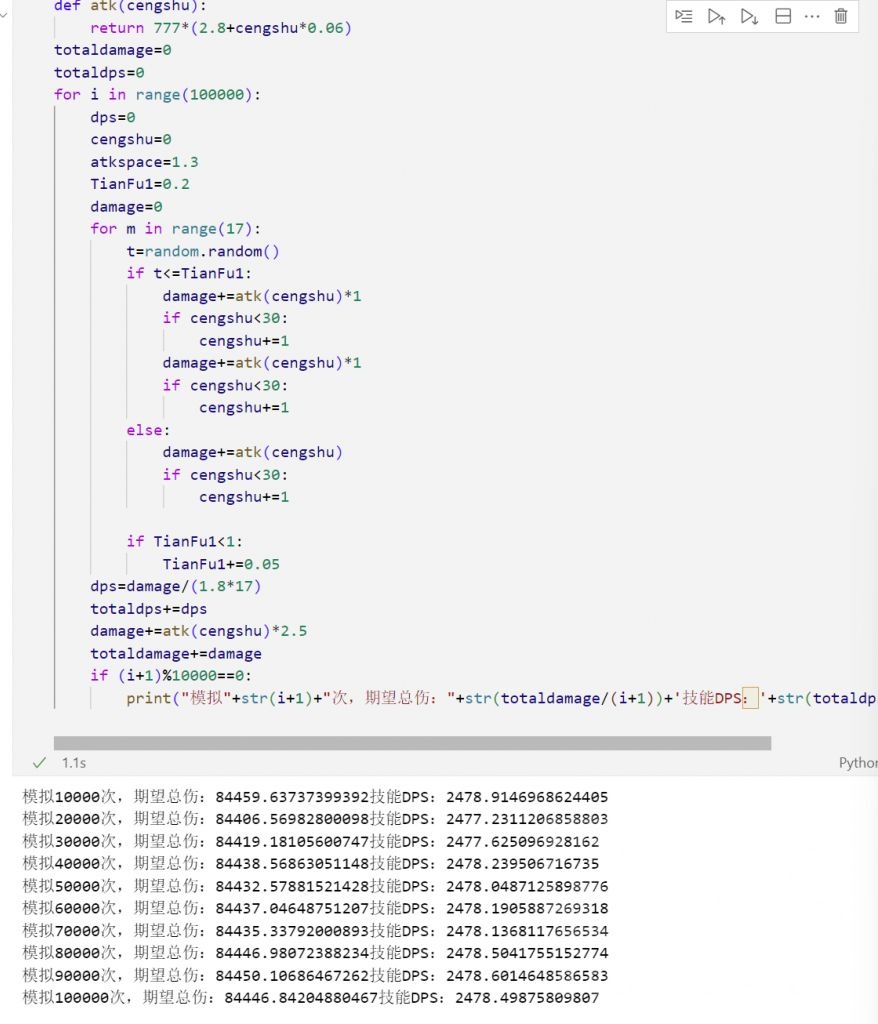Delete the cell using the trash icon
878x1024 pixels.
click(841, 17)
